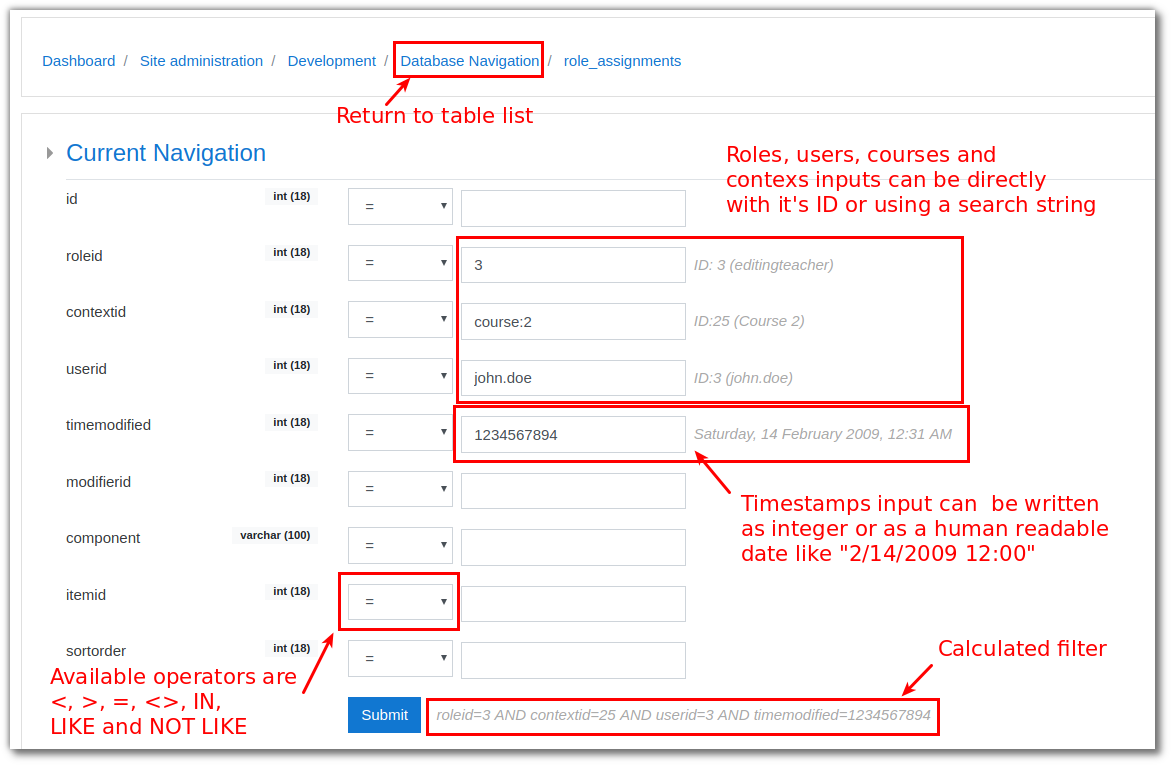Select the userid field with john.doe
Viewport: 1171px width, 765px height.
573,378
